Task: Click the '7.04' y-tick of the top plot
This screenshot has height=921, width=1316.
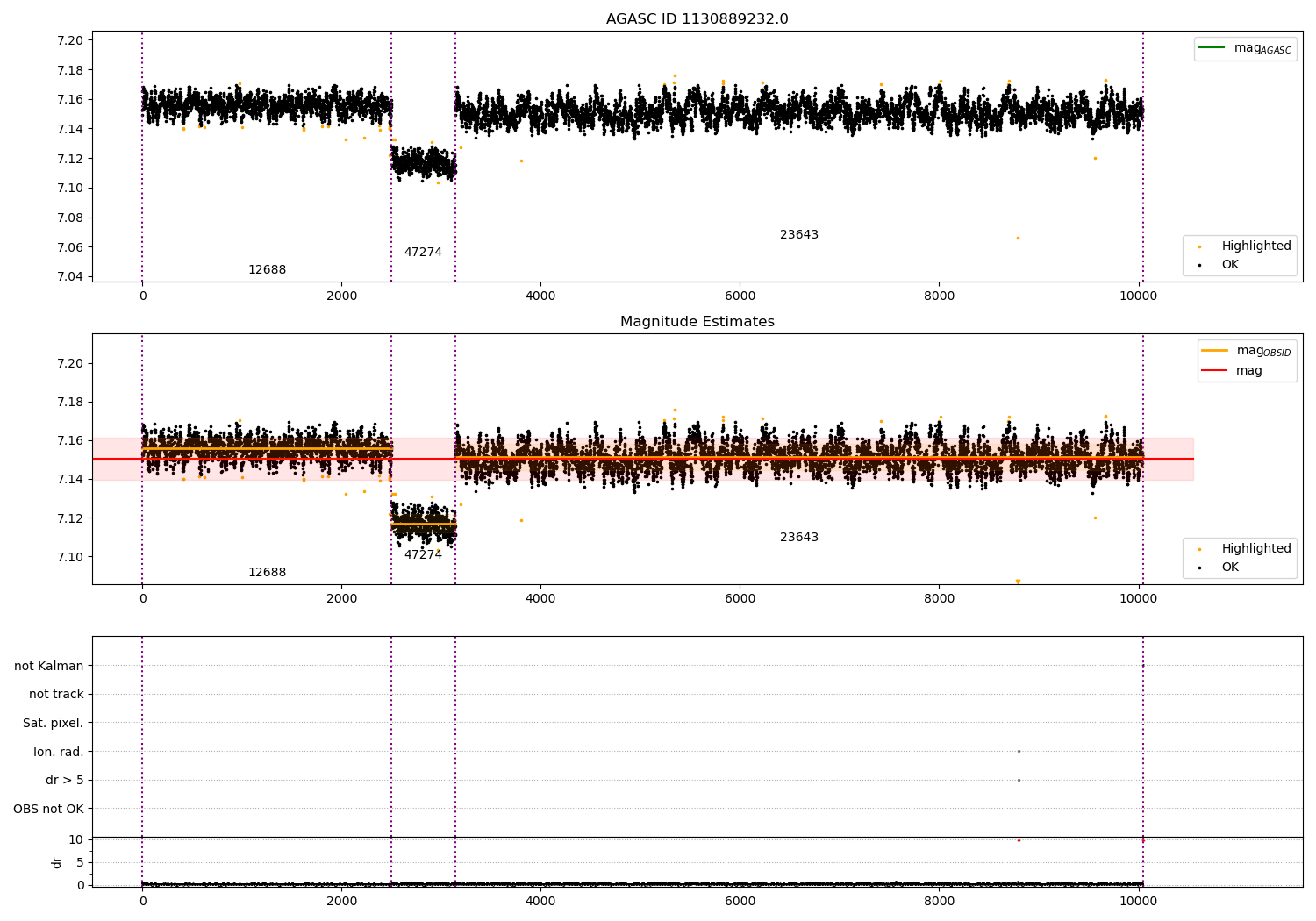Action: 70,276
